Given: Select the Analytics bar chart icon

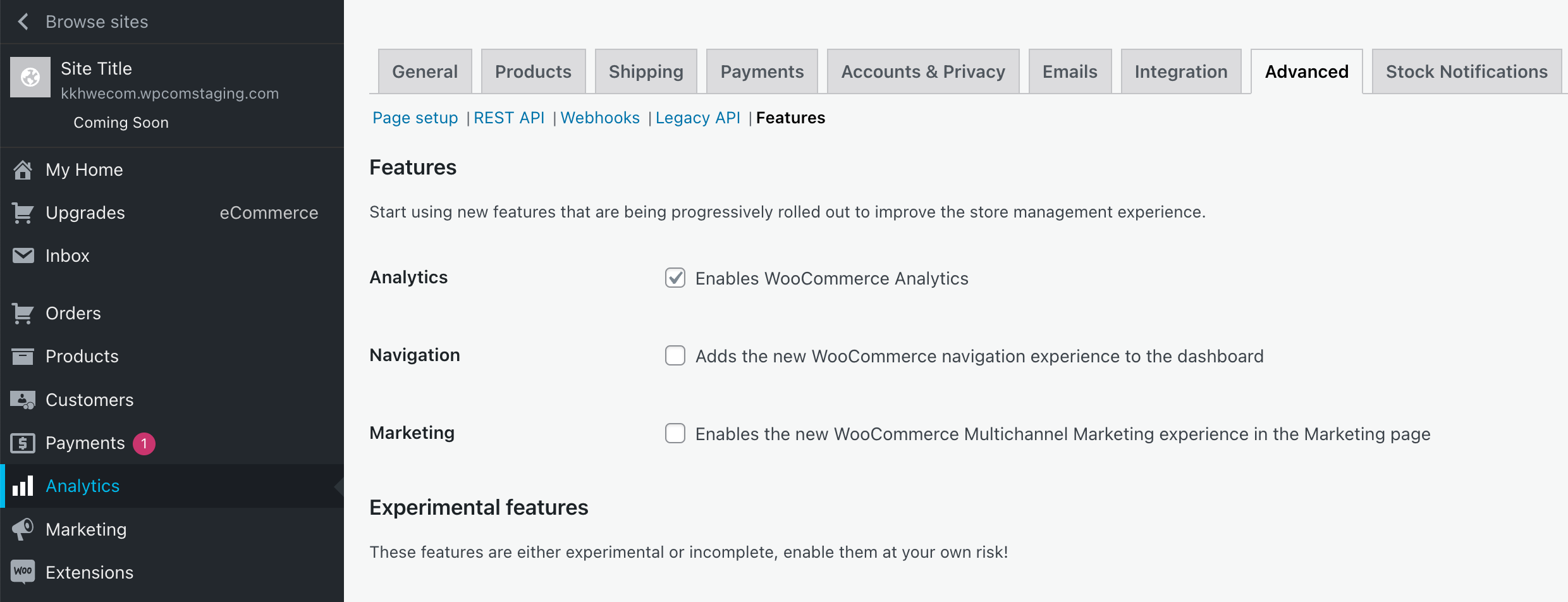Looking at the screenshot, I should tap(23, 486).
